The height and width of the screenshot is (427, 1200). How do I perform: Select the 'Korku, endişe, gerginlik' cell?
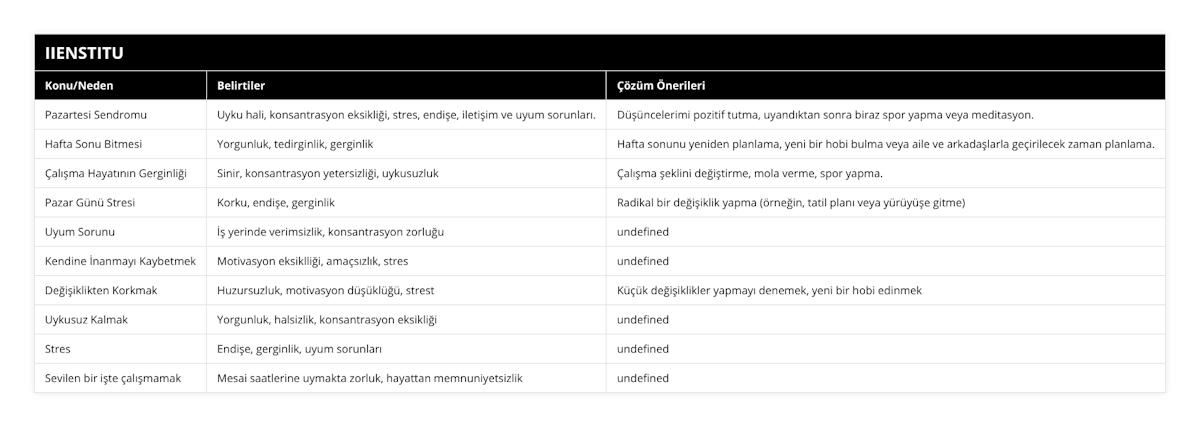point(406,202)
